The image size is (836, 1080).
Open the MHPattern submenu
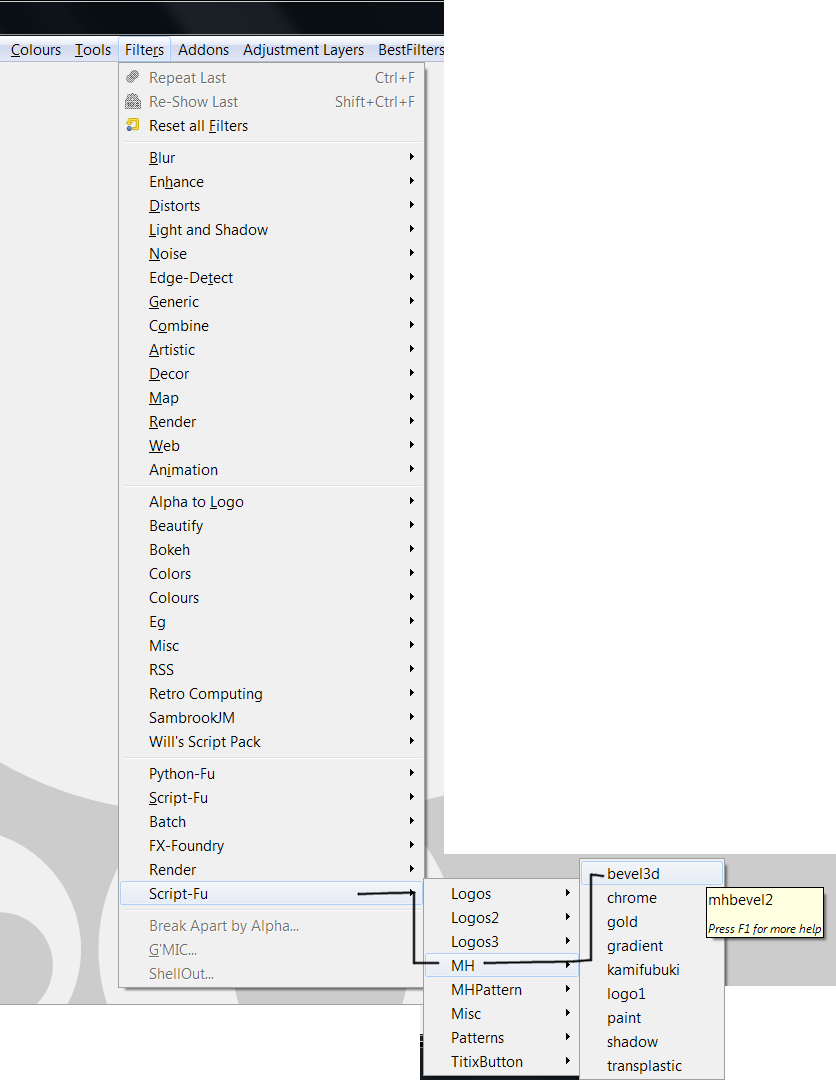point(501,990)
